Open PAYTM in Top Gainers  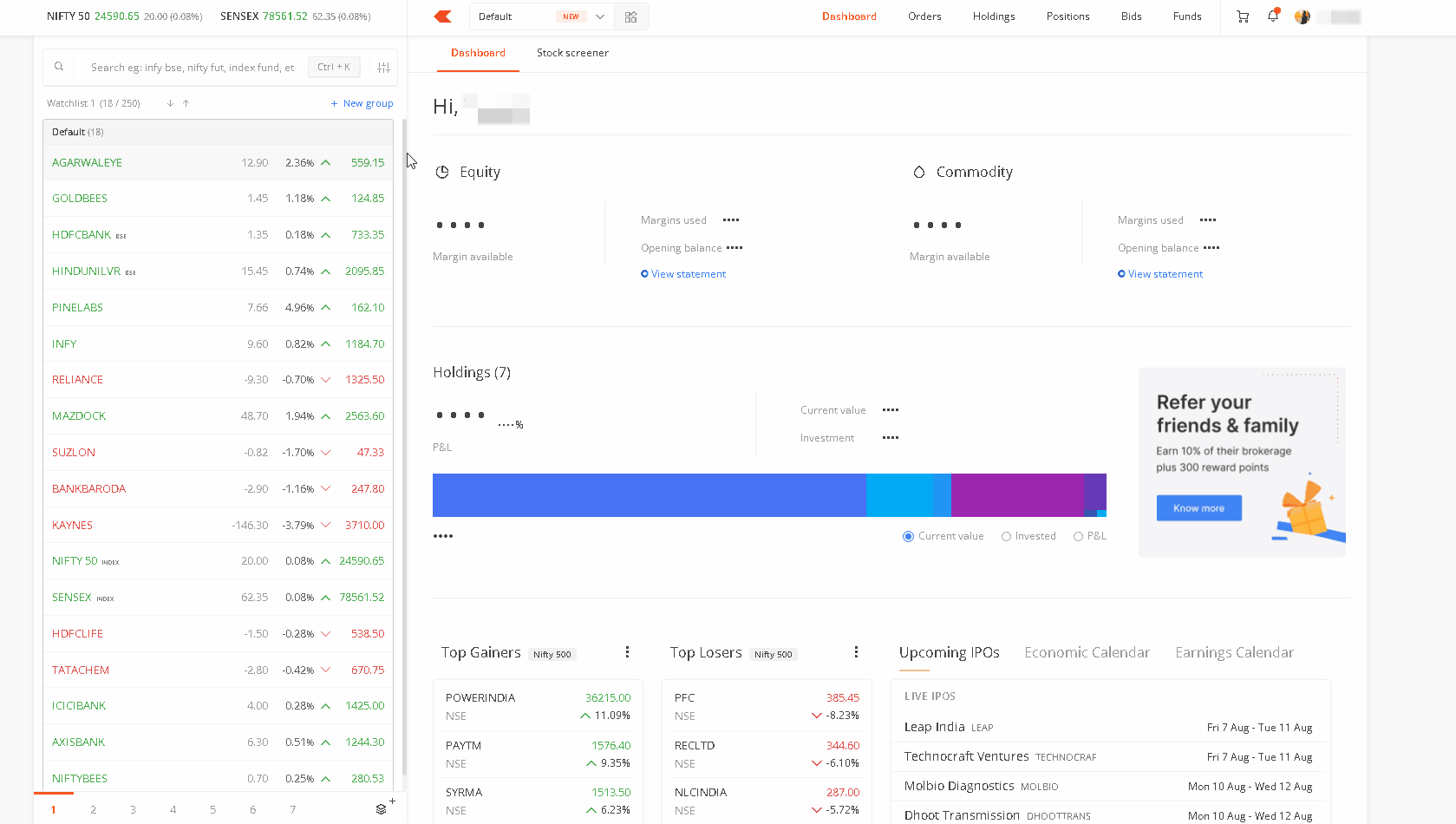click(538, 754)
